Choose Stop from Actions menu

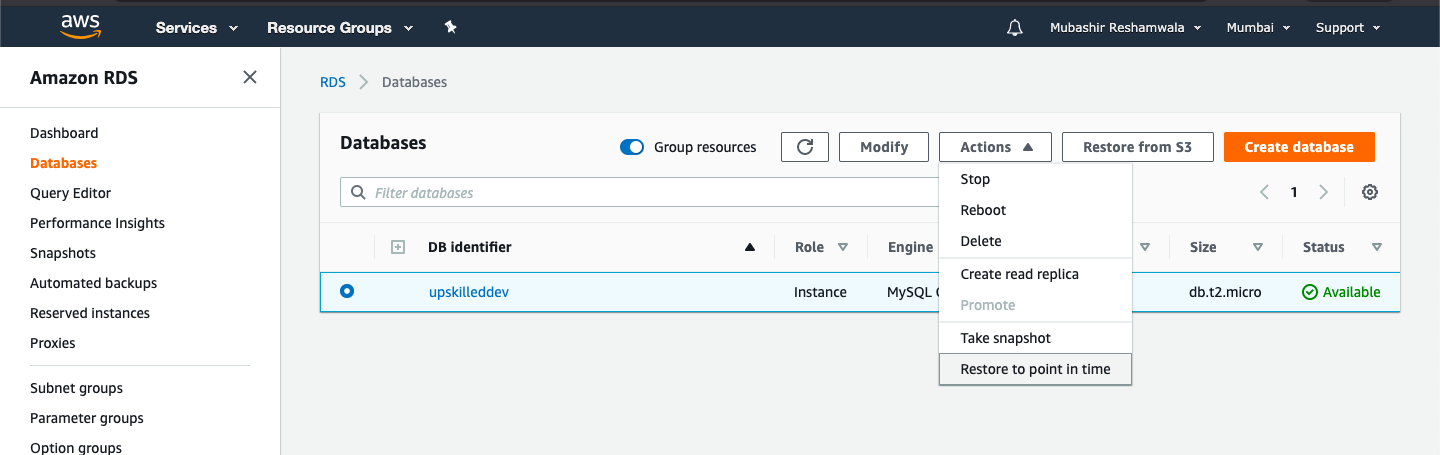point(1035,179)
